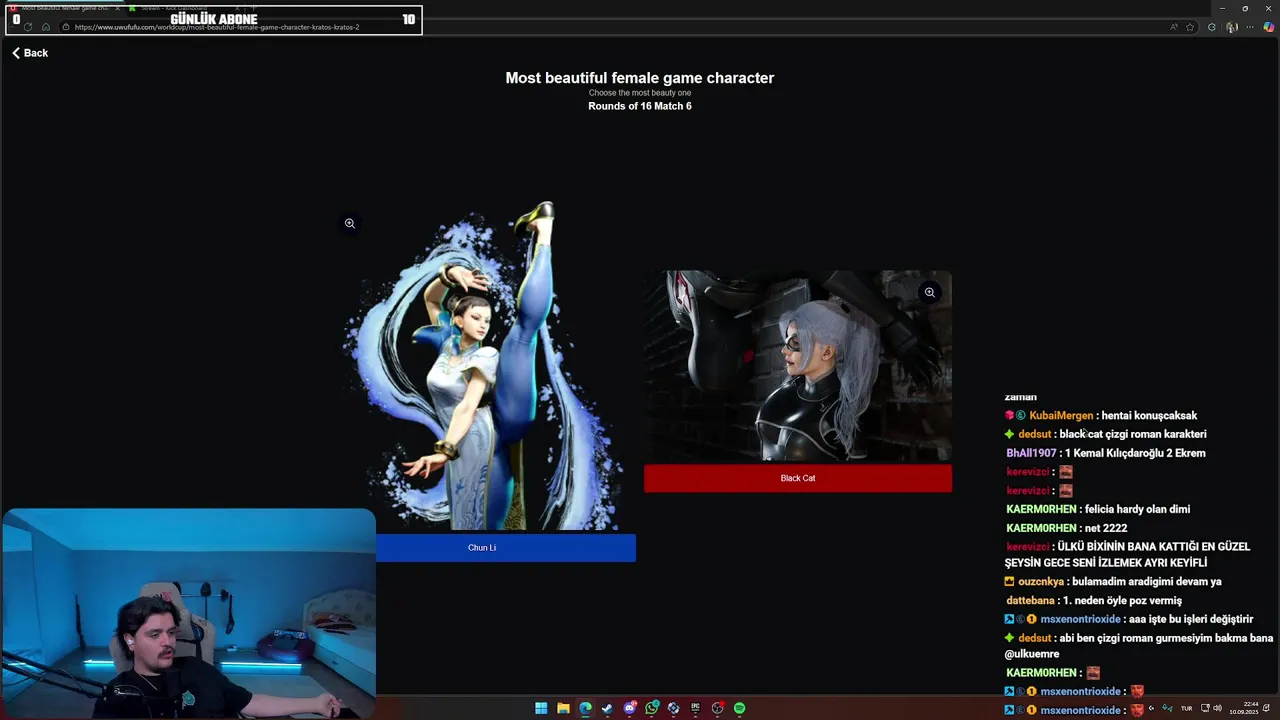
Task: Click chat message 'net 2222'
Action: 1106,528
